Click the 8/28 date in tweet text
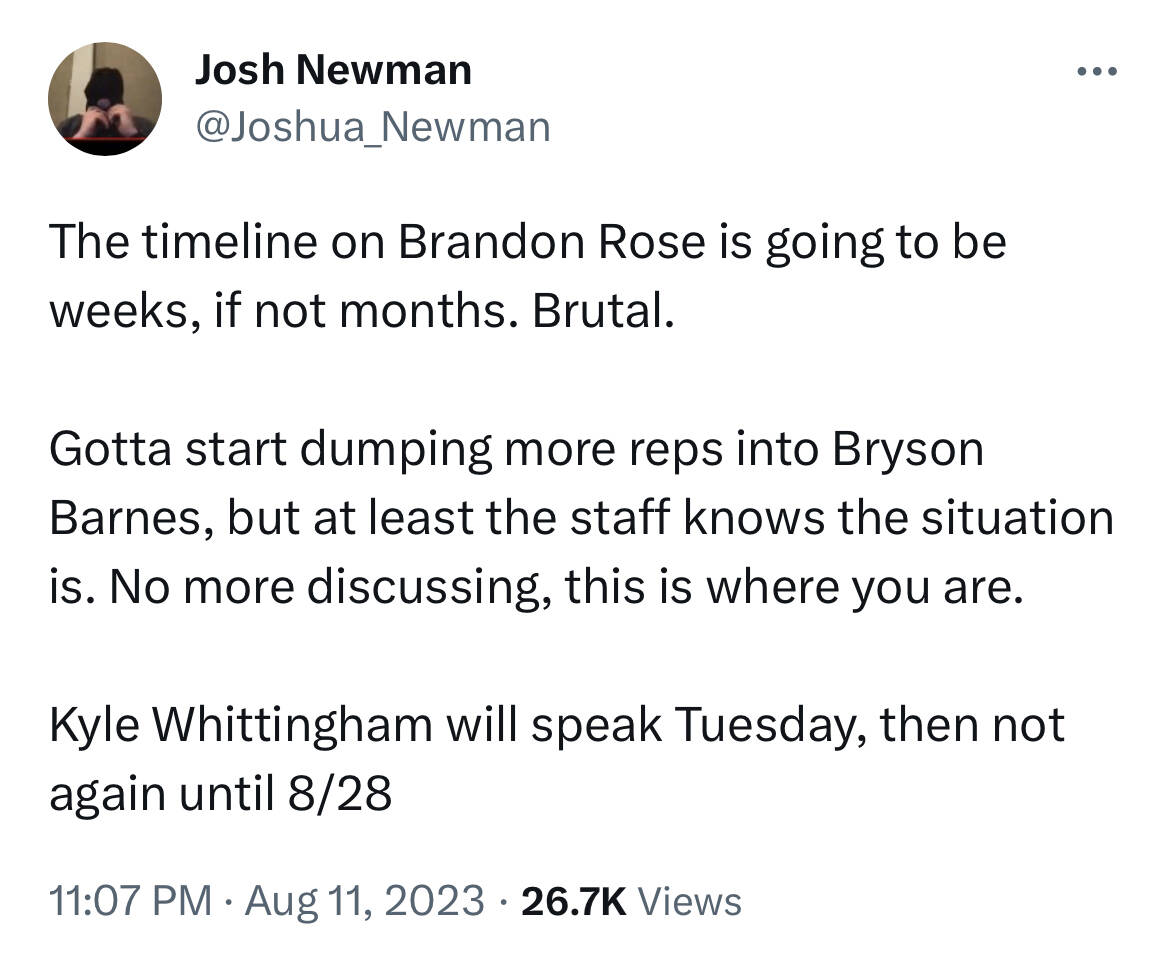 point(340,794)
